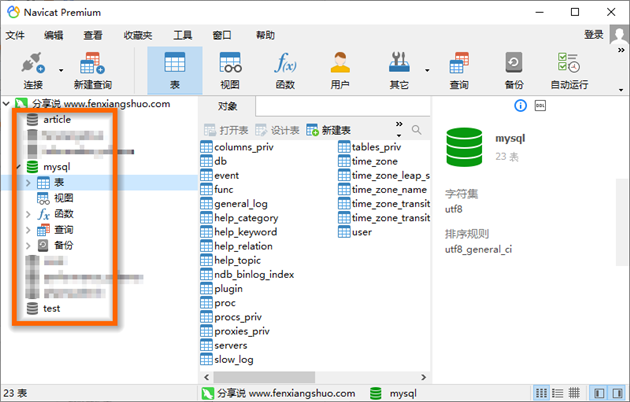Open the Automation (自动运行) toolbar icon
The image size is (630, 402).
(x=569, y=71)
